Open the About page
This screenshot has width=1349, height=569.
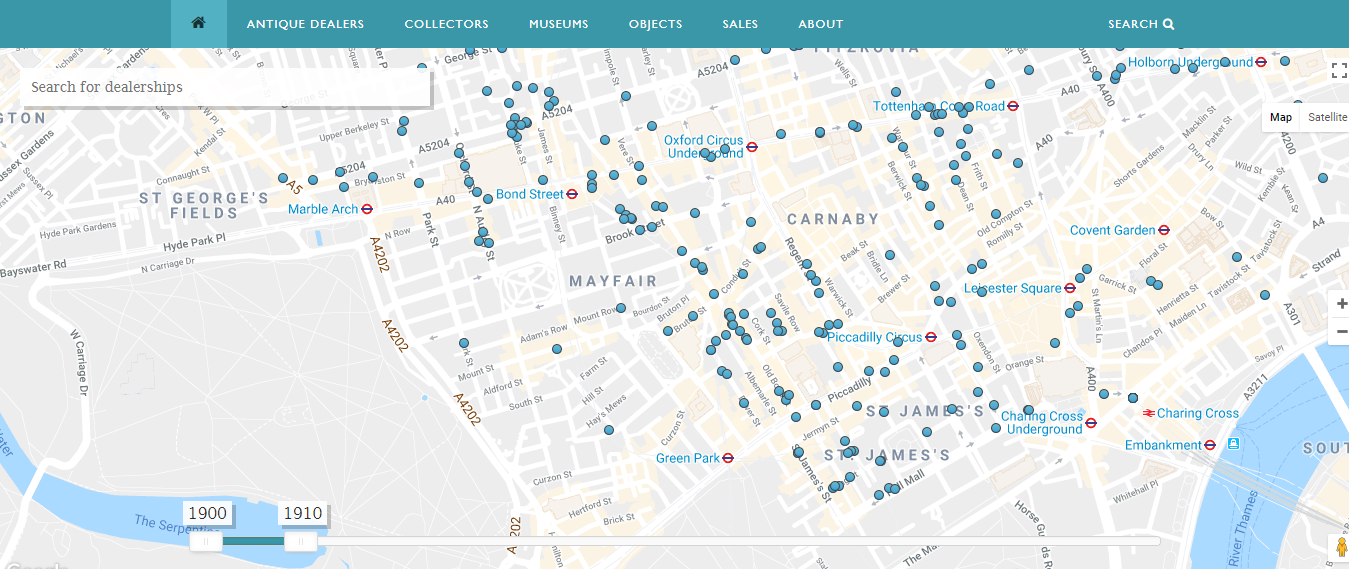pos(820,24)
